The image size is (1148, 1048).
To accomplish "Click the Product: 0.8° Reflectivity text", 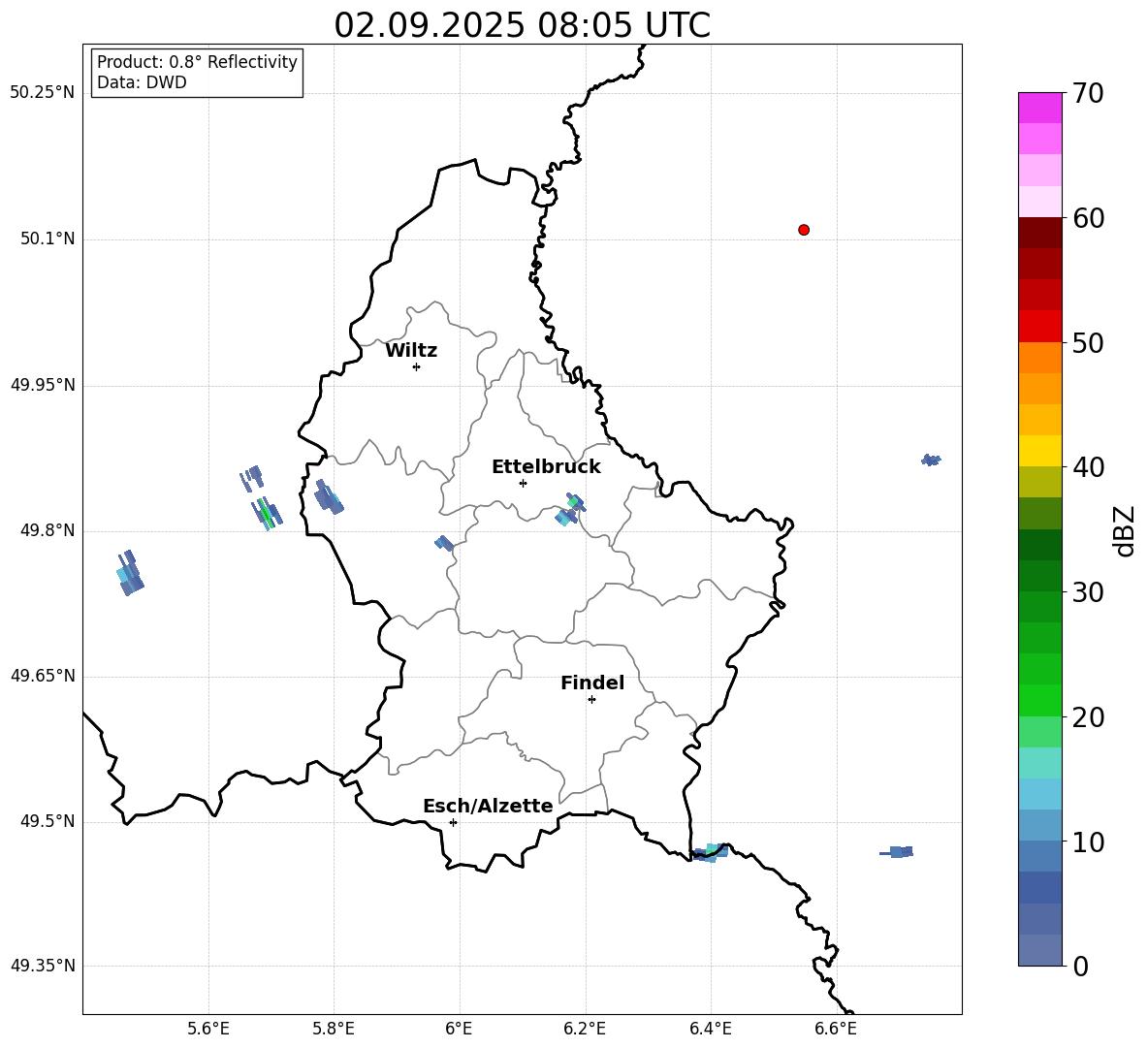I will coord(197,62).
